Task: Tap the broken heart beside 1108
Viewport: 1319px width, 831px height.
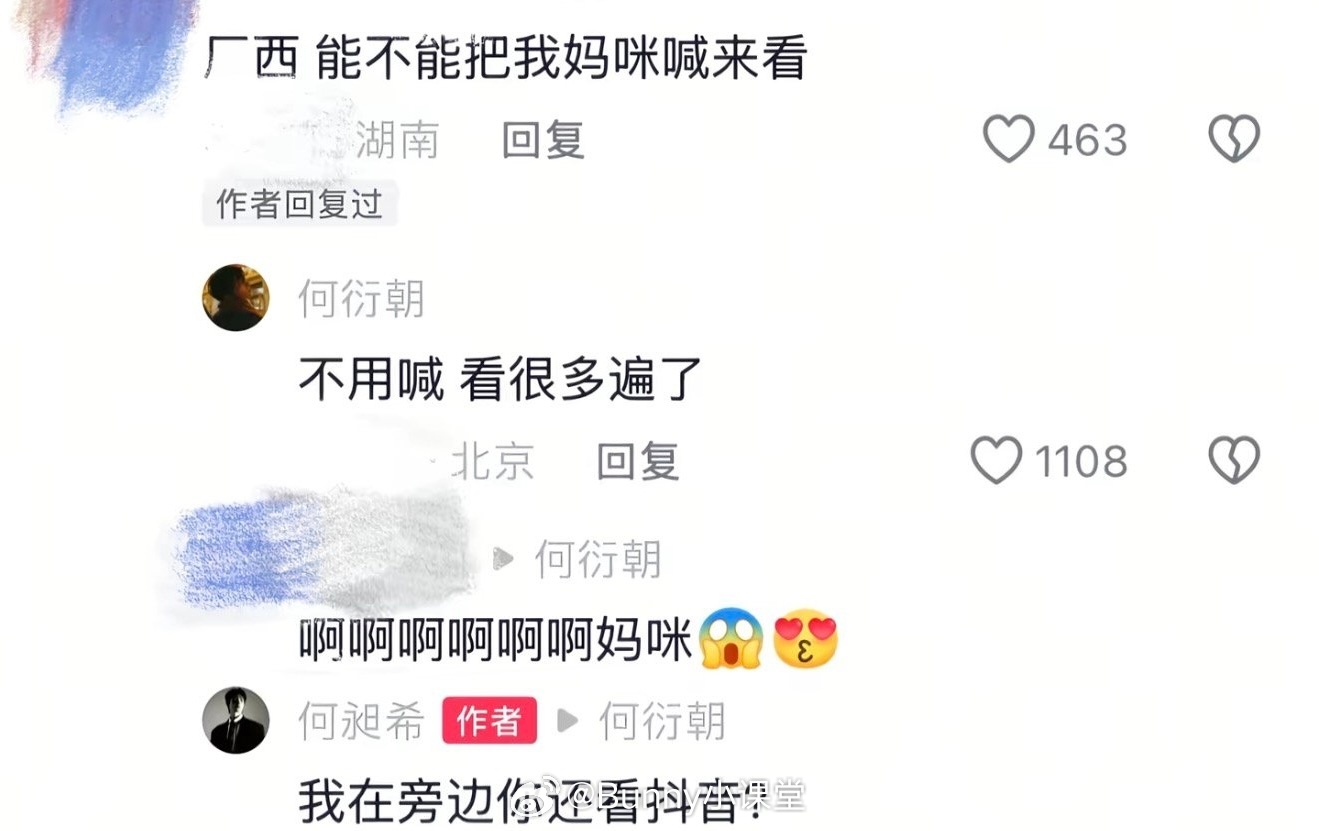Action: click(x=1234, y=461)
